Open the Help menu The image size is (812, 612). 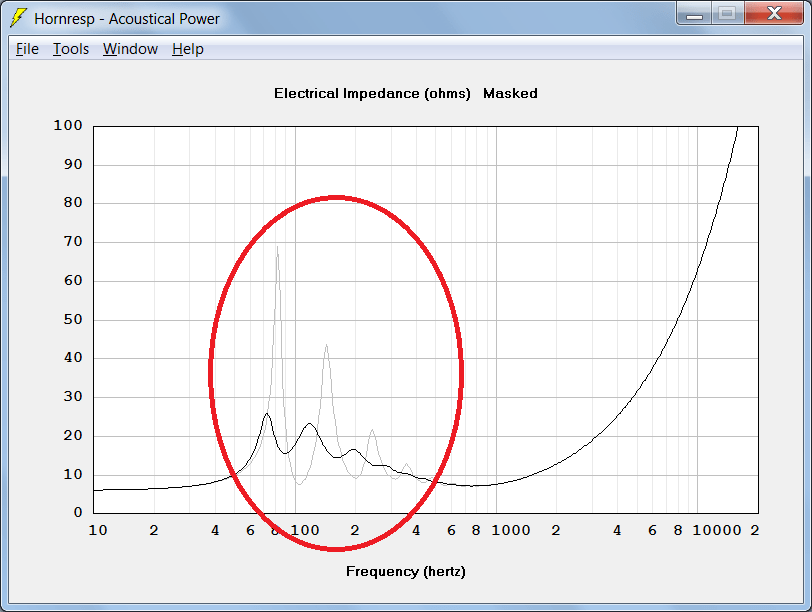tap(187, 49)
